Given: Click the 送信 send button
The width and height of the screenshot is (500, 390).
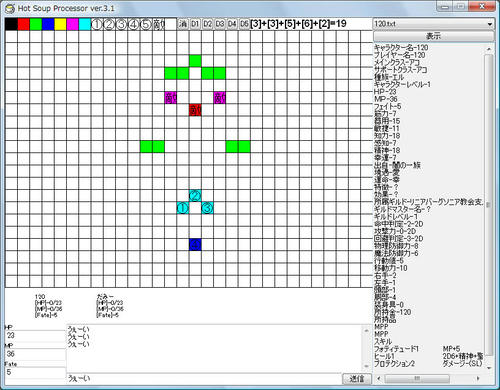Looking at the screenshot, I should (x=357, y=379).
